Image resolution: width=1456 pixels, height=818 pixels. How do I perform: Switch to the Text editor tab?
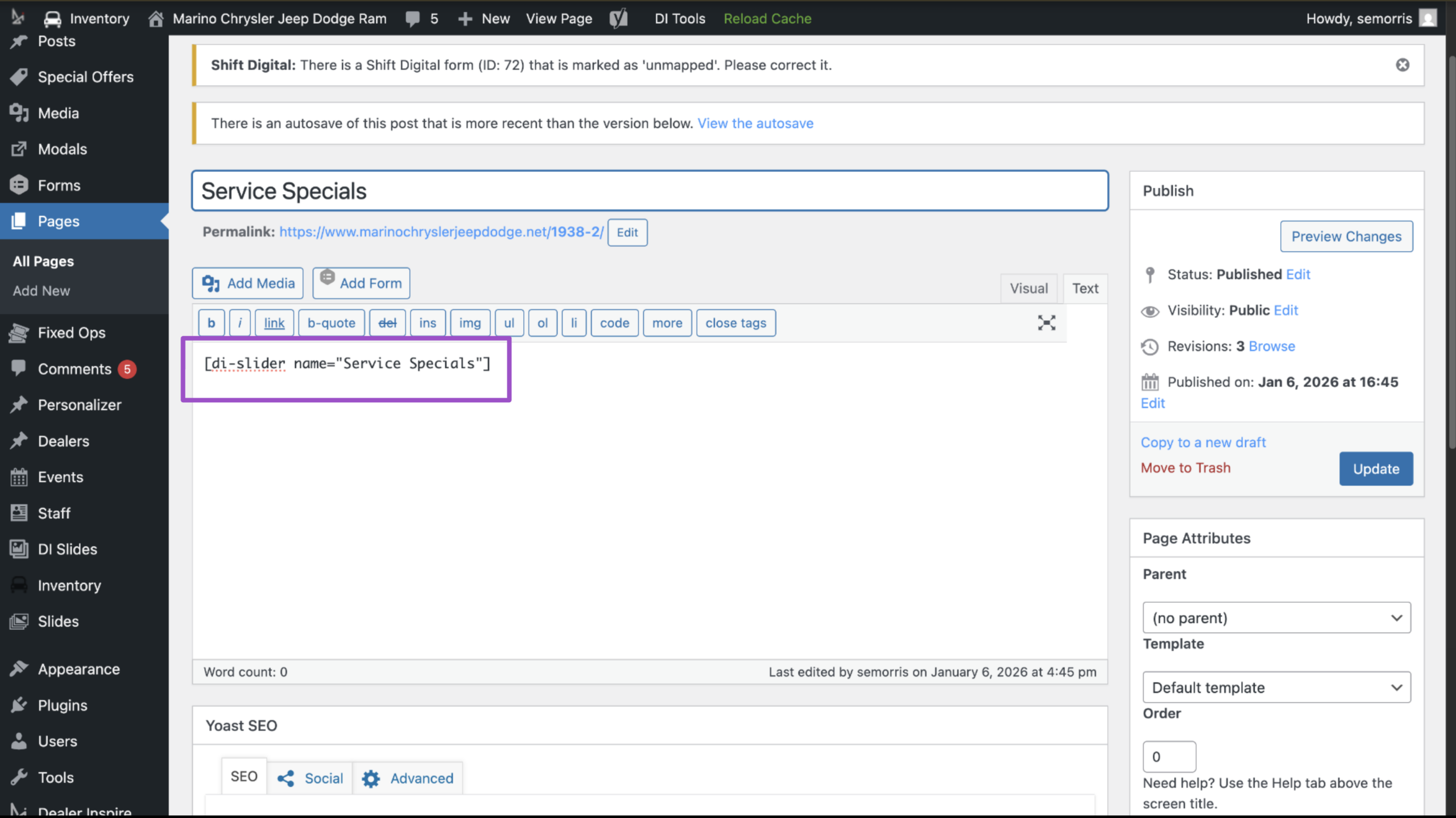point(1085,288)
